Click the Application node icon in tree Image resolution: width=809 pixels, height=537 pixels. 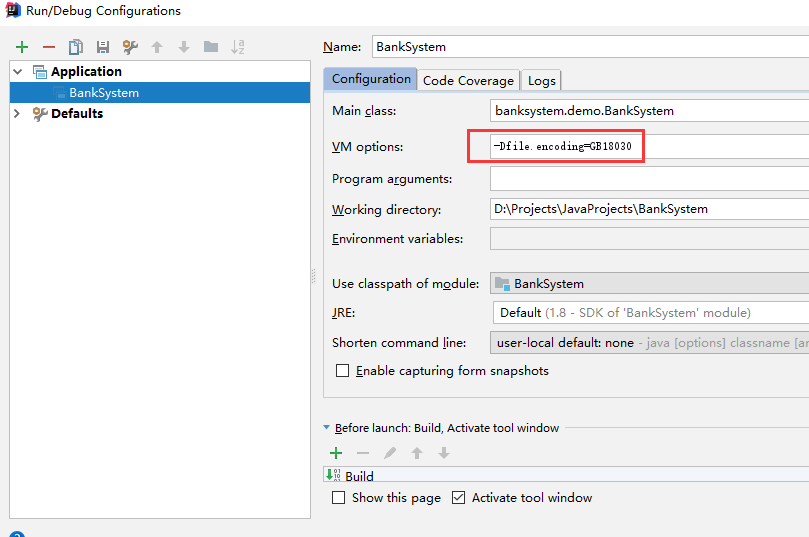pos(40,72)
